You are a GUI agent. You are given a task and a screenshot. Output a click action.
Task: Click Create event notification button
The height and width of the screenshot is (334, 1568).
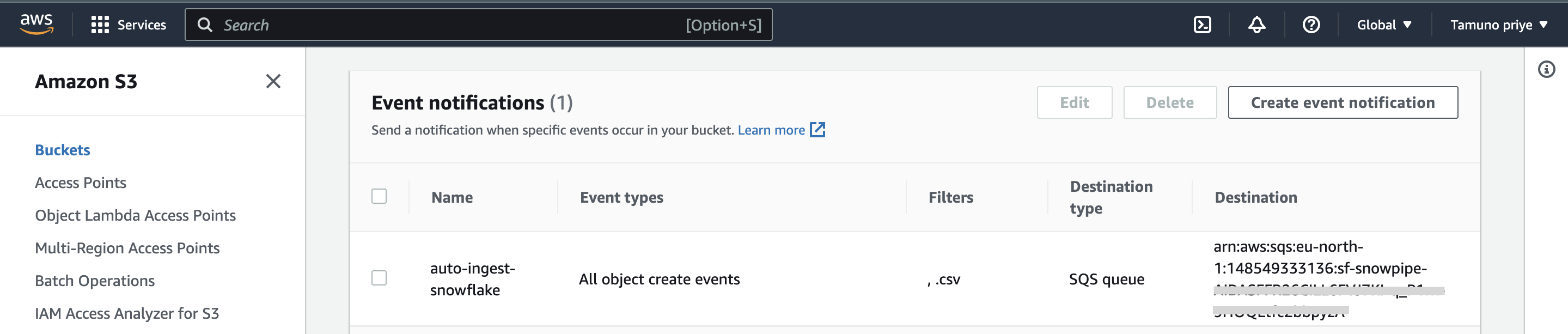[x=1342, y=102]
